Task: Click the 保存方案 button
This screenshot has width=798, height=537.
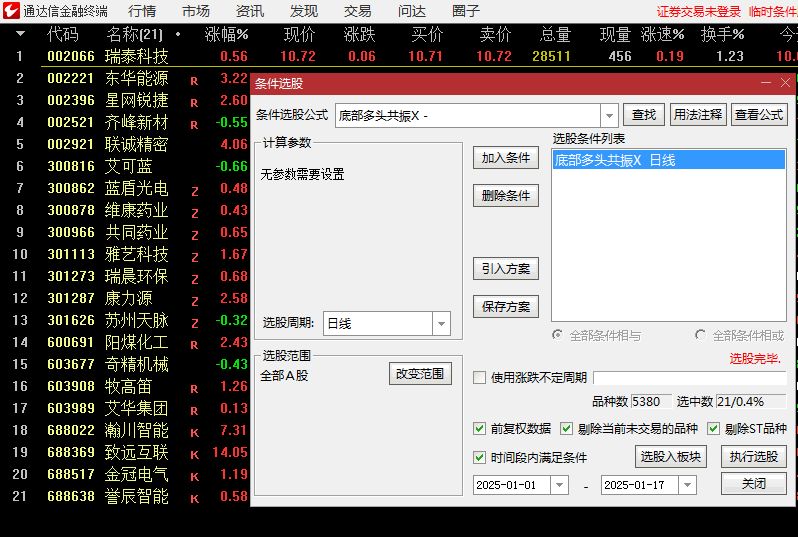Action: click(x=506, y=306)
